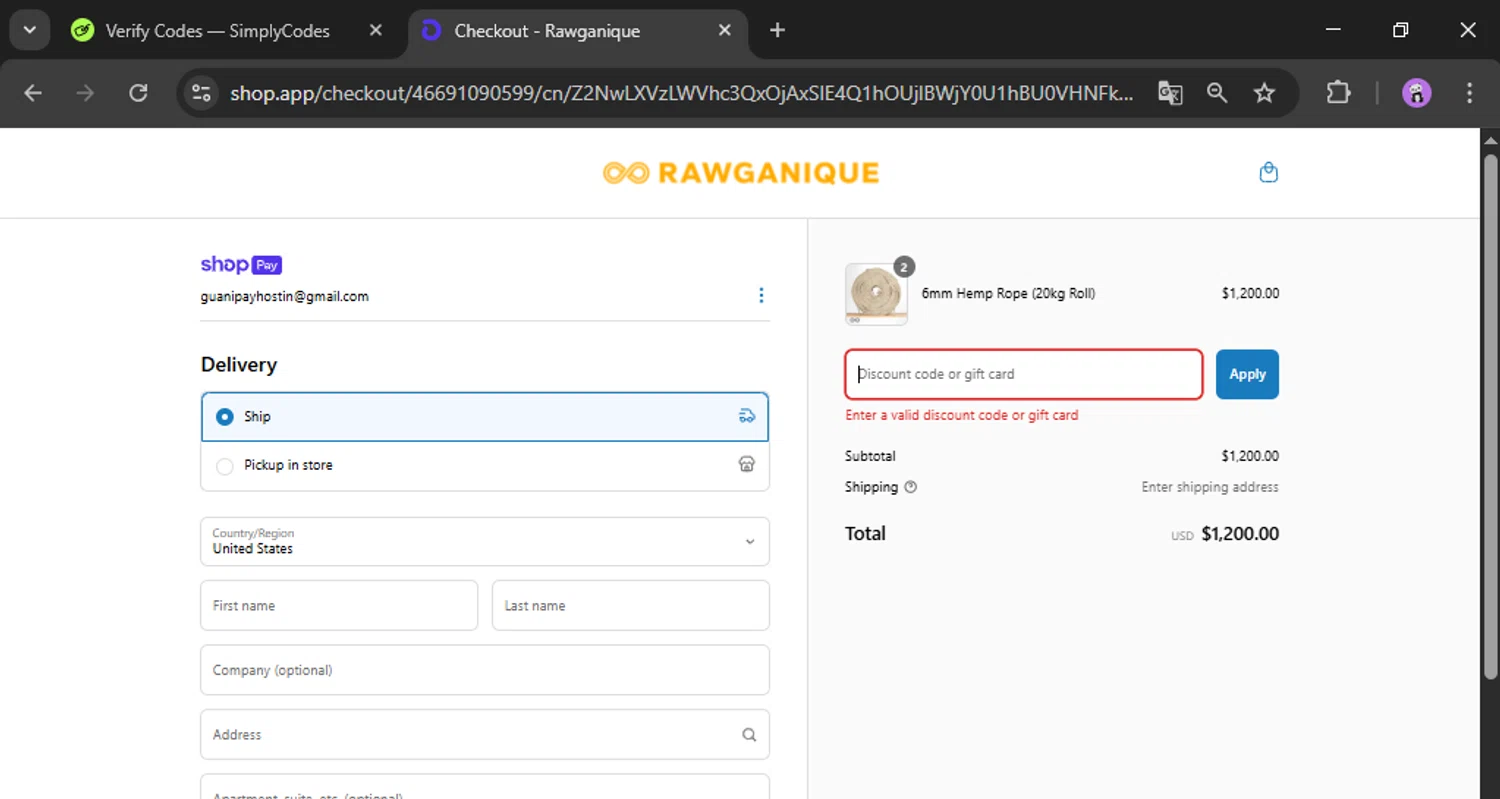Click the Rawganique logo
Viewport: 1500px width, 799px height.
(740, 173)
